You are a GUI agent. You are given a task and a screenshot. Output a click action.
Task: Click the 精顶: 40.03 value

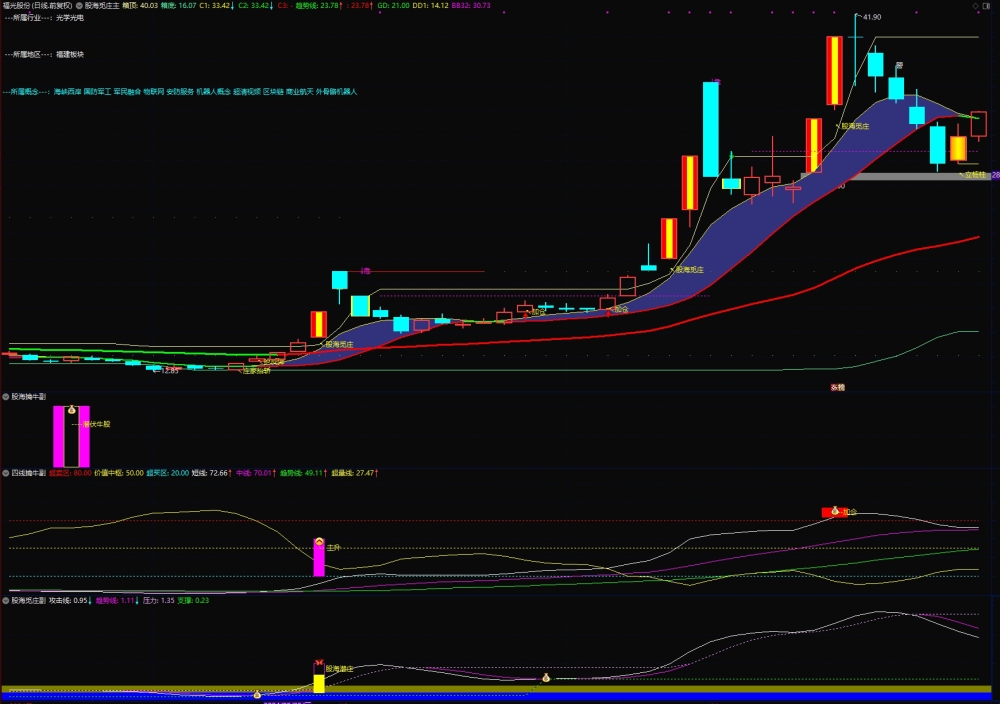click(x=140, y=5)
